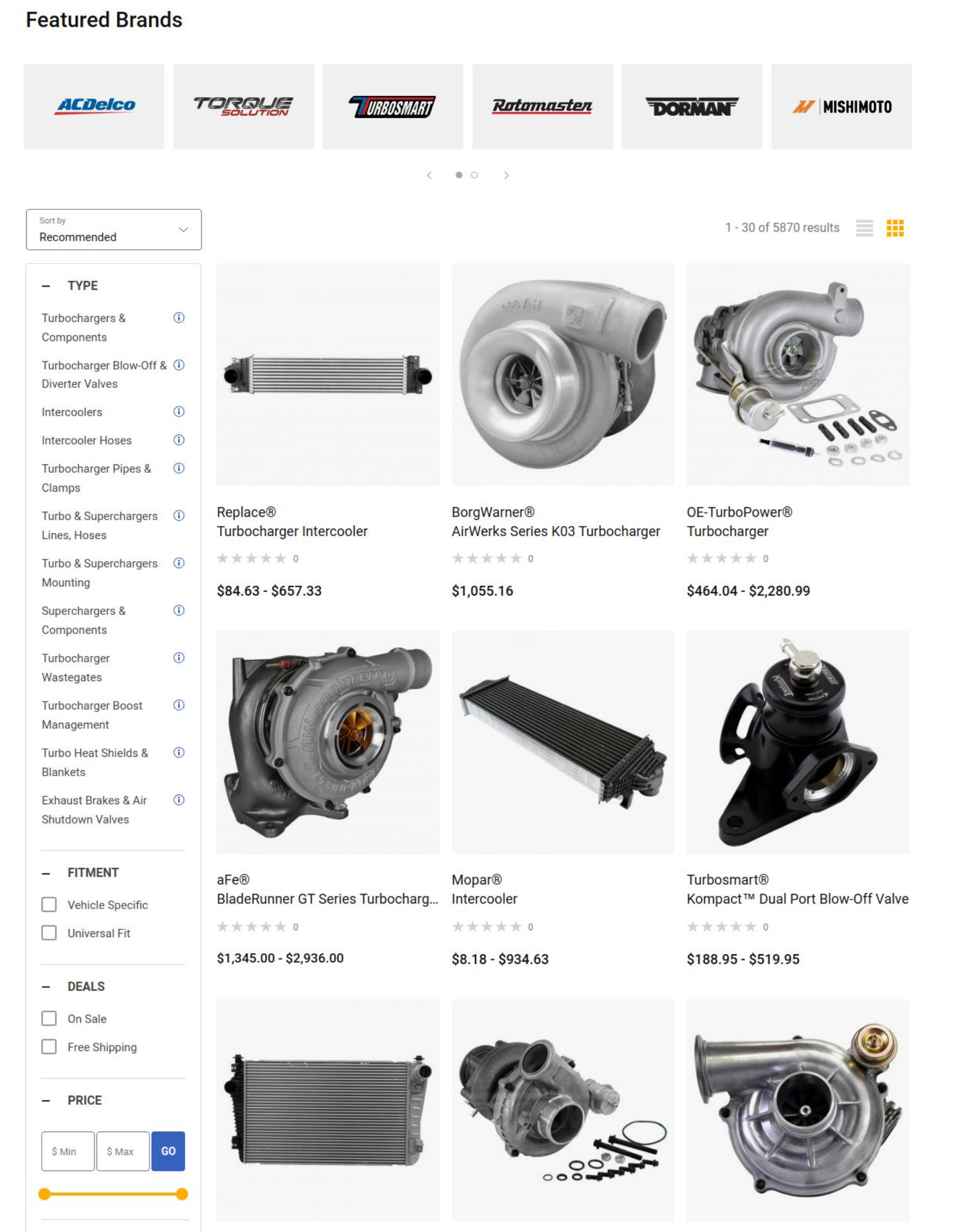The width and height of the screenshot is (958, 1232).
Task: Show info for Turbo & Superchargers Mounting
Action: click(x=179, y=563)
